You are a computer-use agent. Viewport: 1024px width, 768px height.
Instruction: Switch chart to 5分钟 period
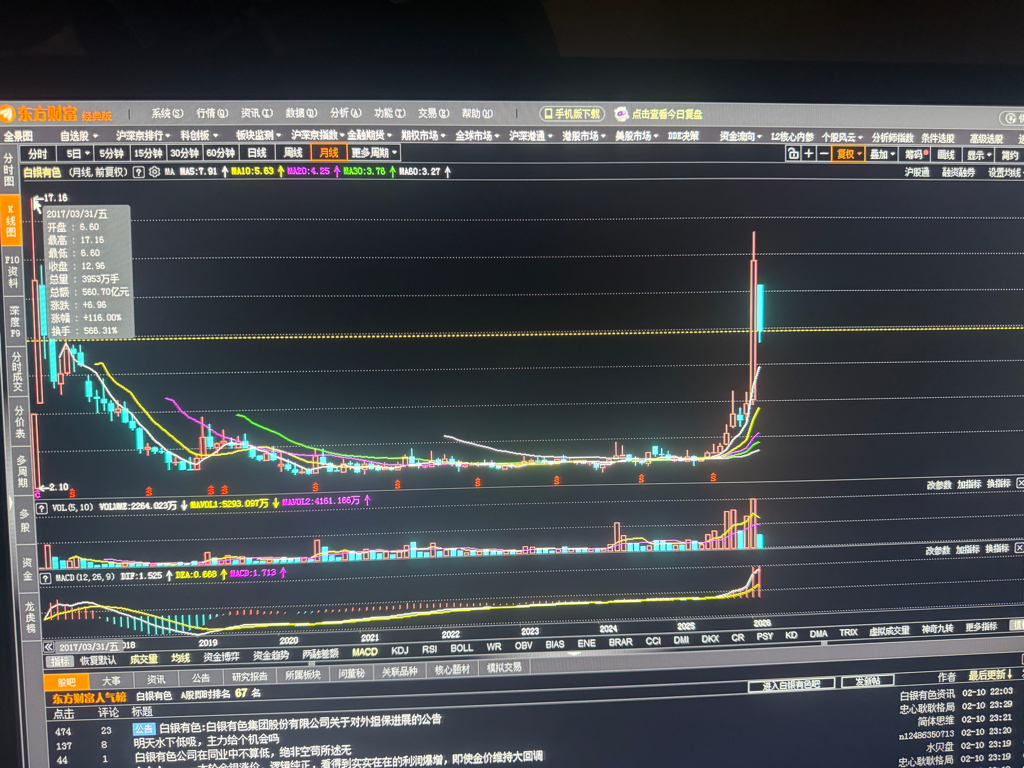110,153
